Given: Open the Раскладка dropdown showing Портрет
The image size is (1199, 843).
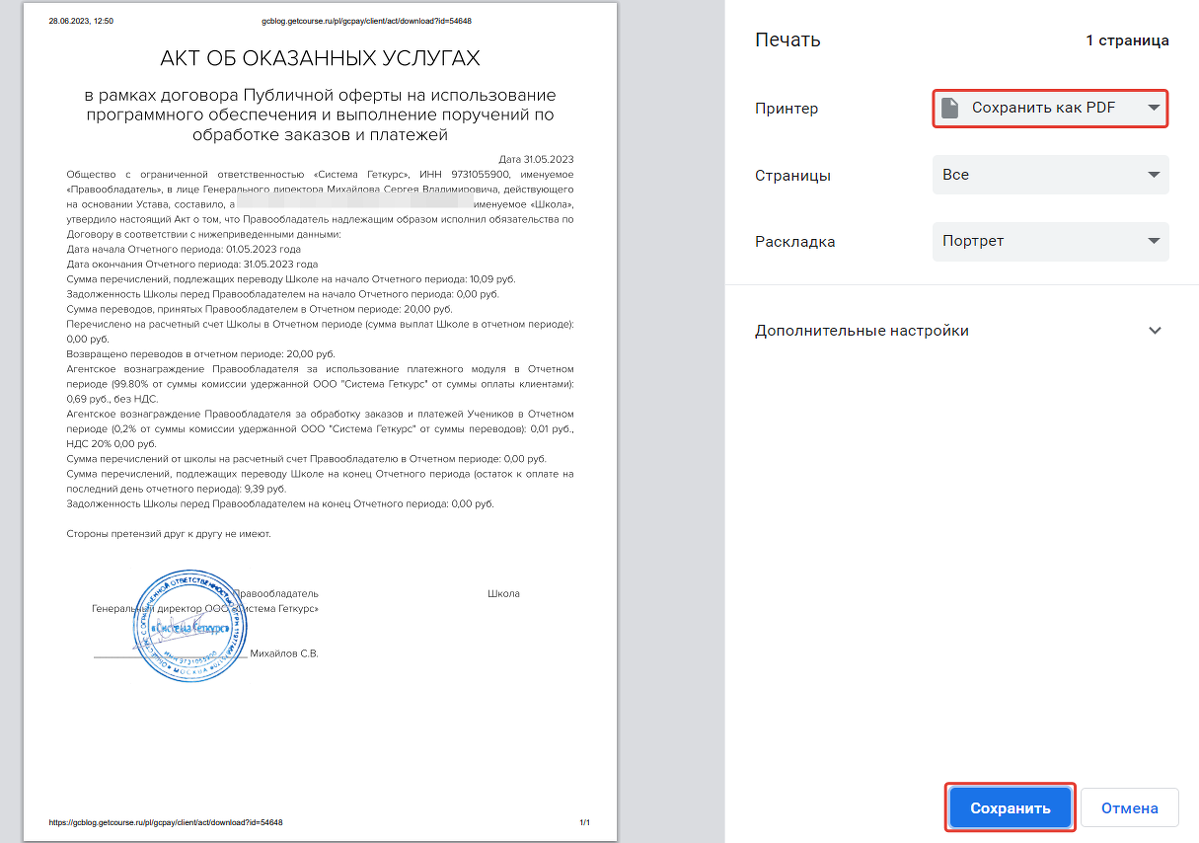Looking at the screenshot, I should point(1050,241).
